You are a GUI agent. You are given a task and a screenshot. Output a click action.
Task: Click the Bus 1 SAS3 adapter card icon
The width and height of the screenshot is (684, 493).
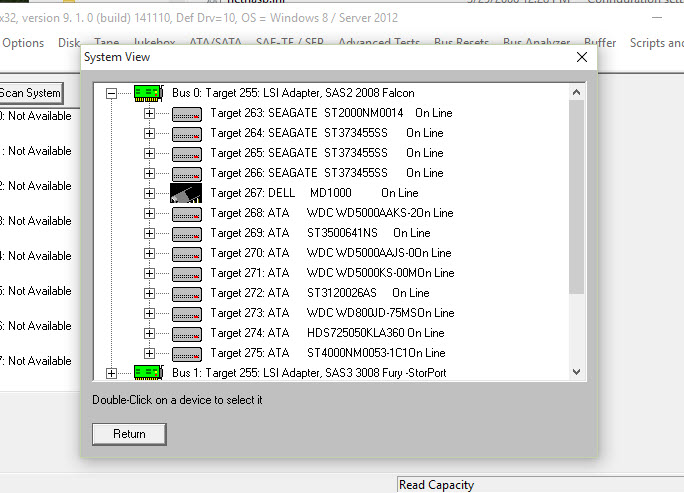pyautogui.click(x=149, y=373)
